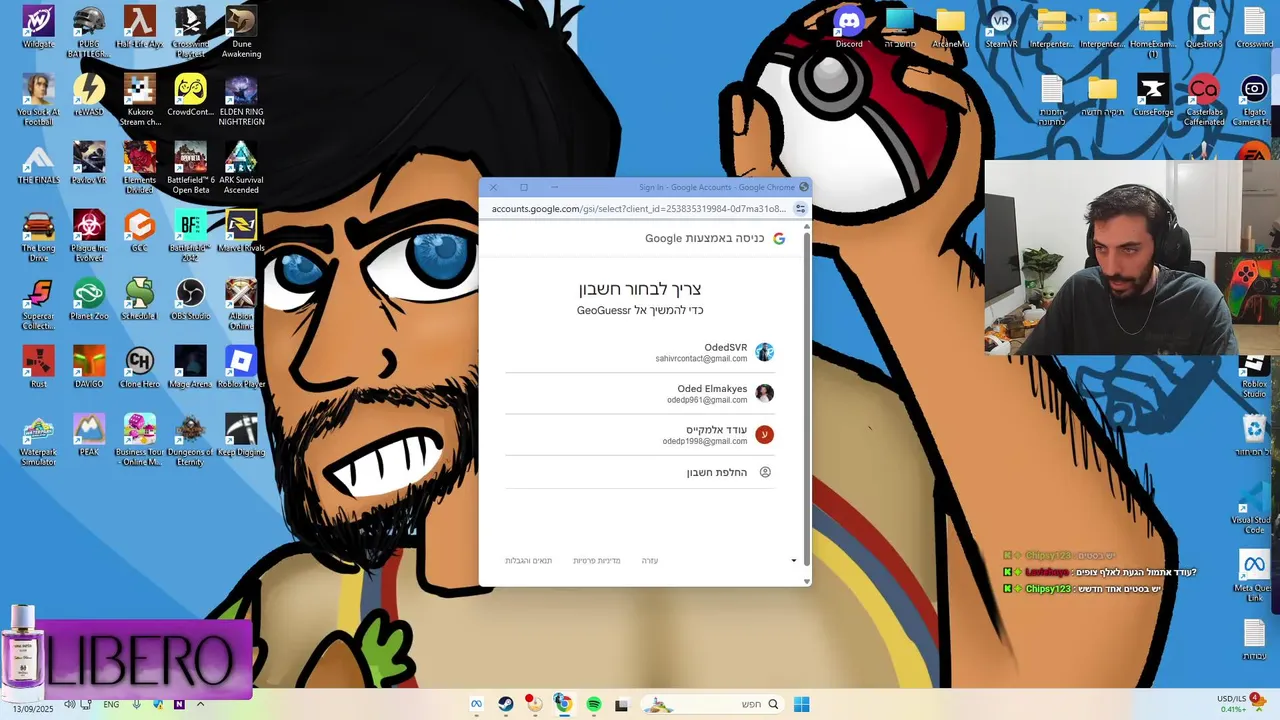Click the Chrome address bar with accounts.google.com
This screenshot has width=1280, height=720.
(638, 209)
